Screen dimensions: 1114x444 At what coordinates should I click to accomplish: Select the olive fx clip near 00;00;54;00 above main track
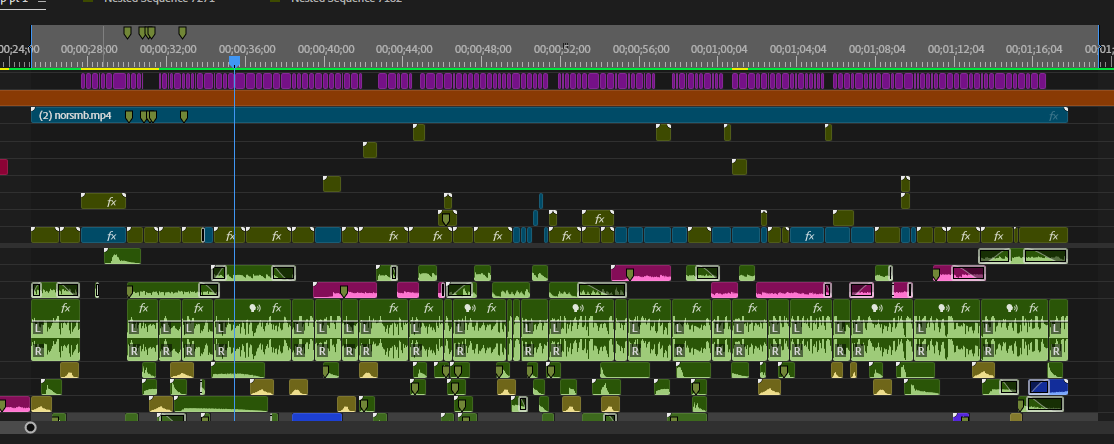tap(598, 218)
